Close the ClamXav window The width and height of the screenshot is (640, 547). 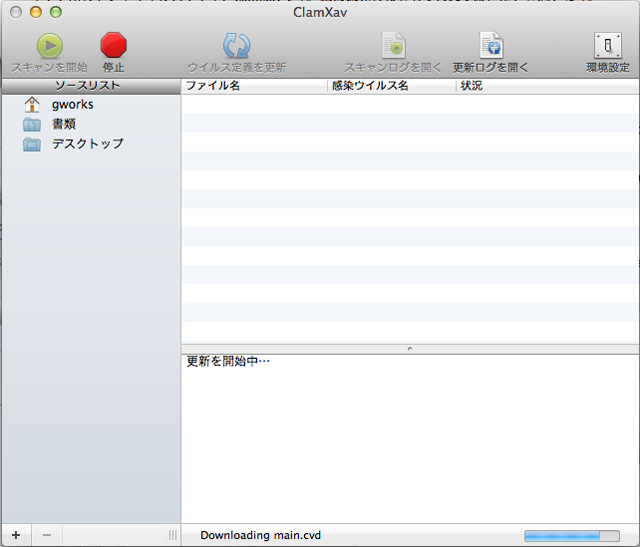pos(16,12)
